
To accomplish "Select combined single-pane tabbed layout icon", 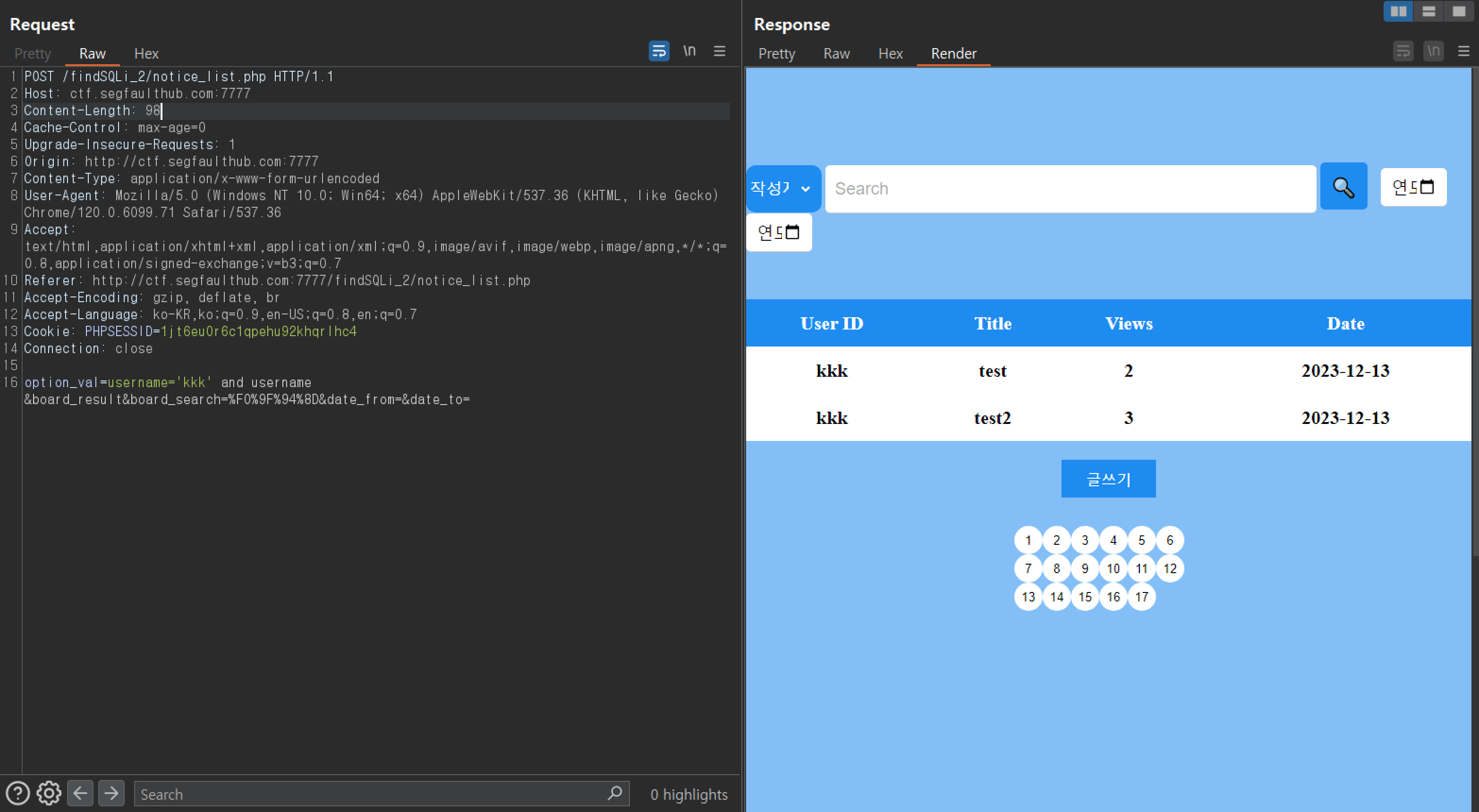I will point(1459,11).
